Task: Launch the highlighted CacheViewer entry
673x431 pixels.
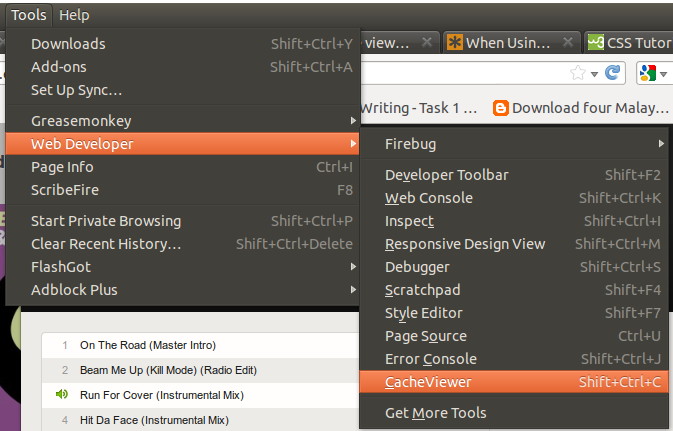Action: pyautogui.click(x=514, y=382)
